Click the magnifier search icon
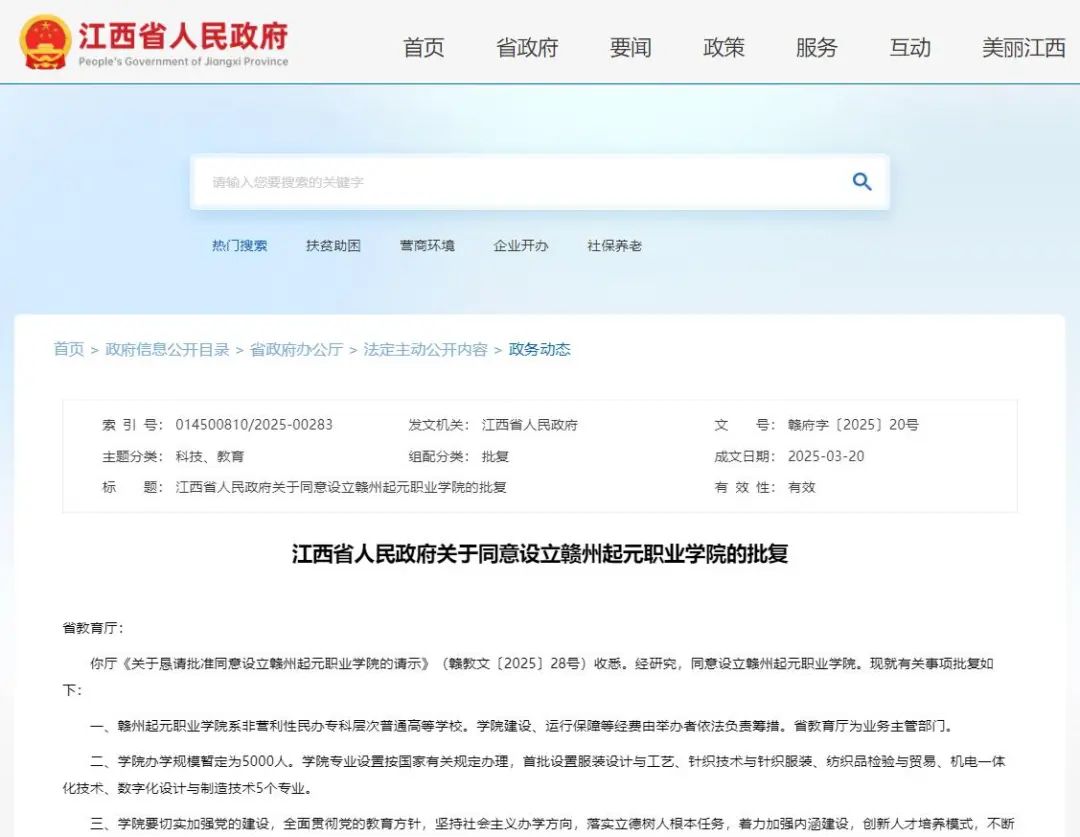 point(861,182)
